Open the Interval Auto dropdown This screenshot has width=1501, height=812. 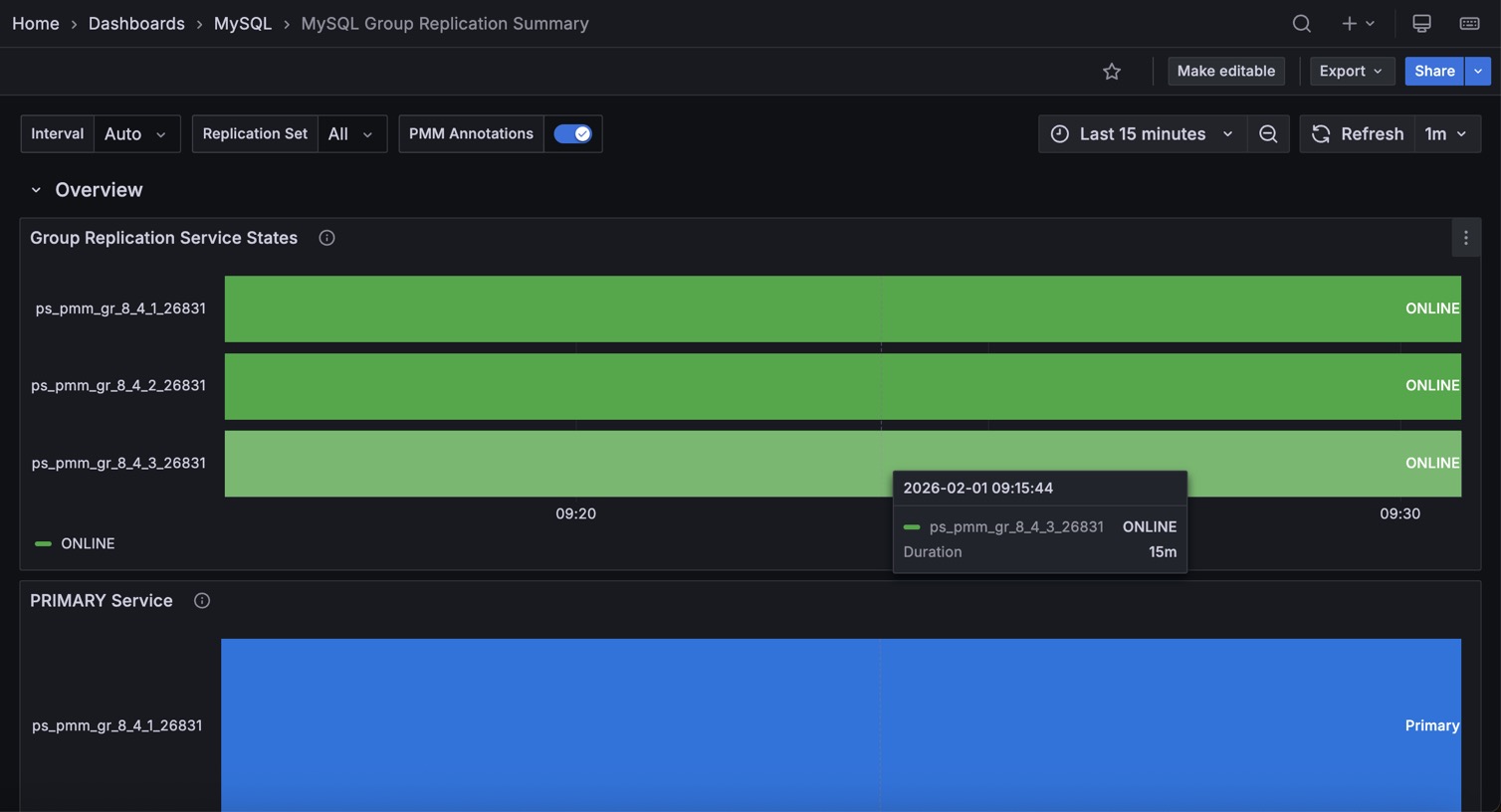click(136, 133)
